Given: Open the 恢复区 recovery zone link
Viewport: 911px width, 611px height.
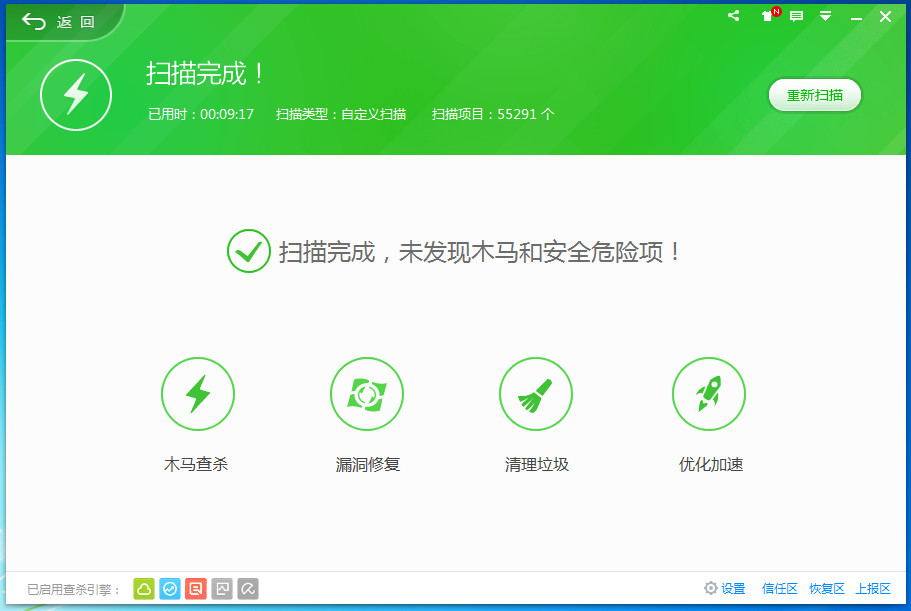Looking at the screenshot, I should (827, 588).
